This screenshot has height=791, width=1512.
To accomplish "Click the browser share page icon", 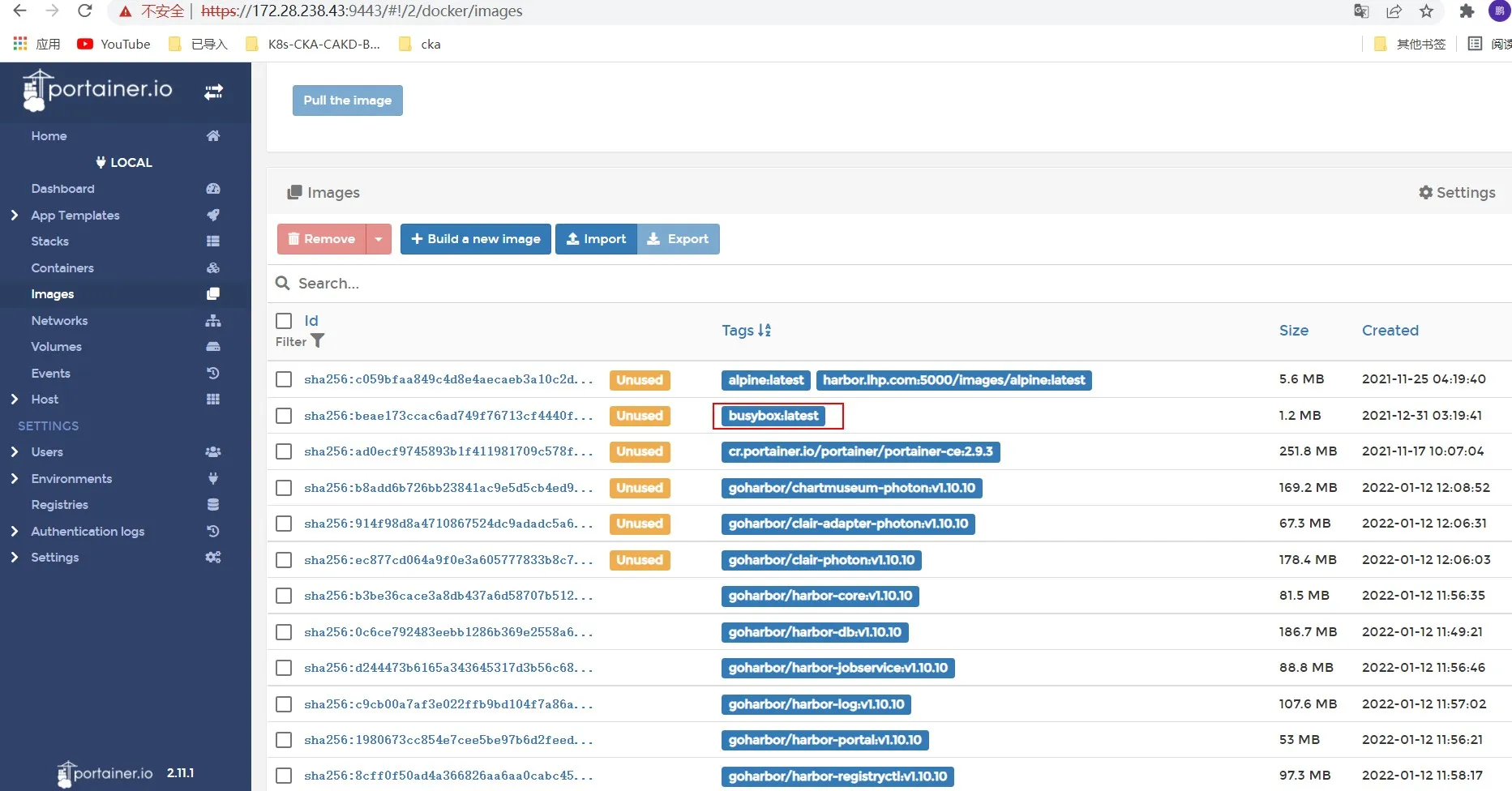I will coord(1394,11).
